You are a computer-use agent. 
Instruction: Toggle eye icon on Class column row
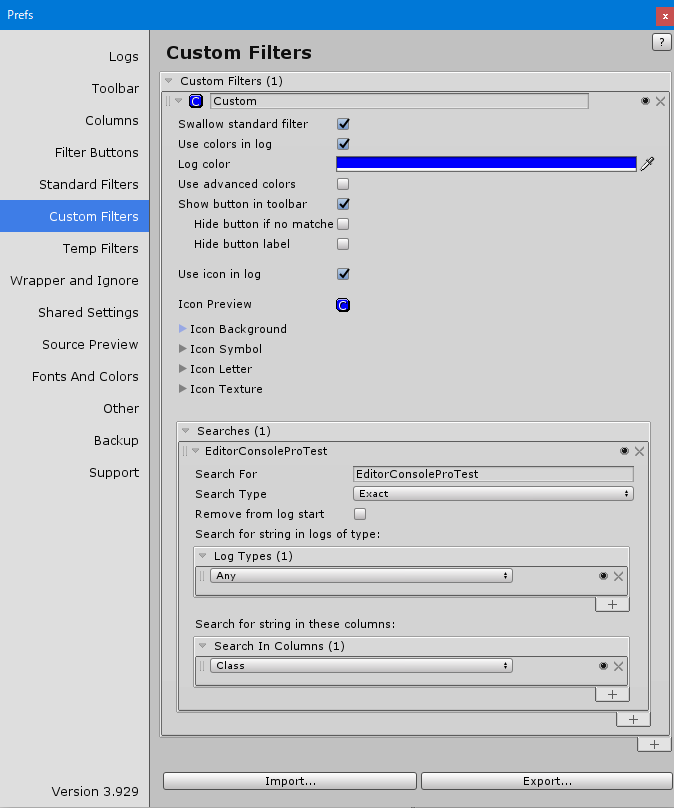pyautogui.click(x=603, y=666)
